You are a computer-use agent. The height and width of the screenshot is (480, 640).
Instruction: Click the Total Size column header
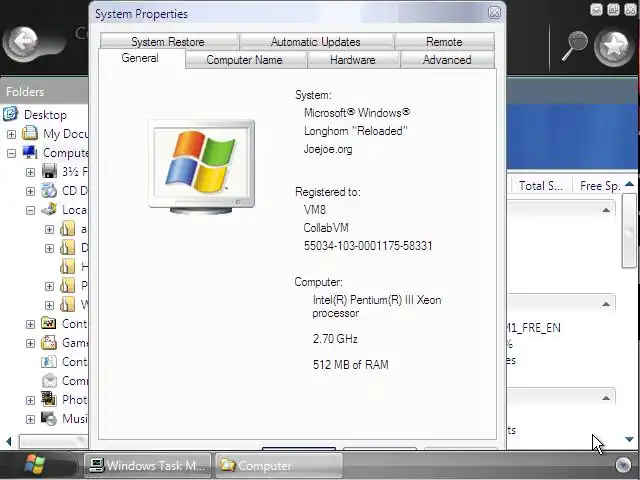point(541,186)
